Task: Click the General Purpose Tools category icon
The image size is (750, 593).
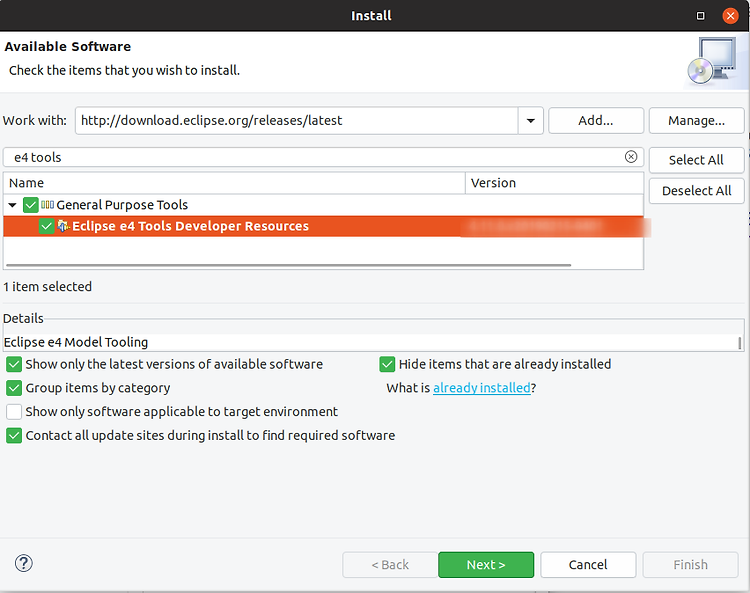Action: (x=47, y=205)
